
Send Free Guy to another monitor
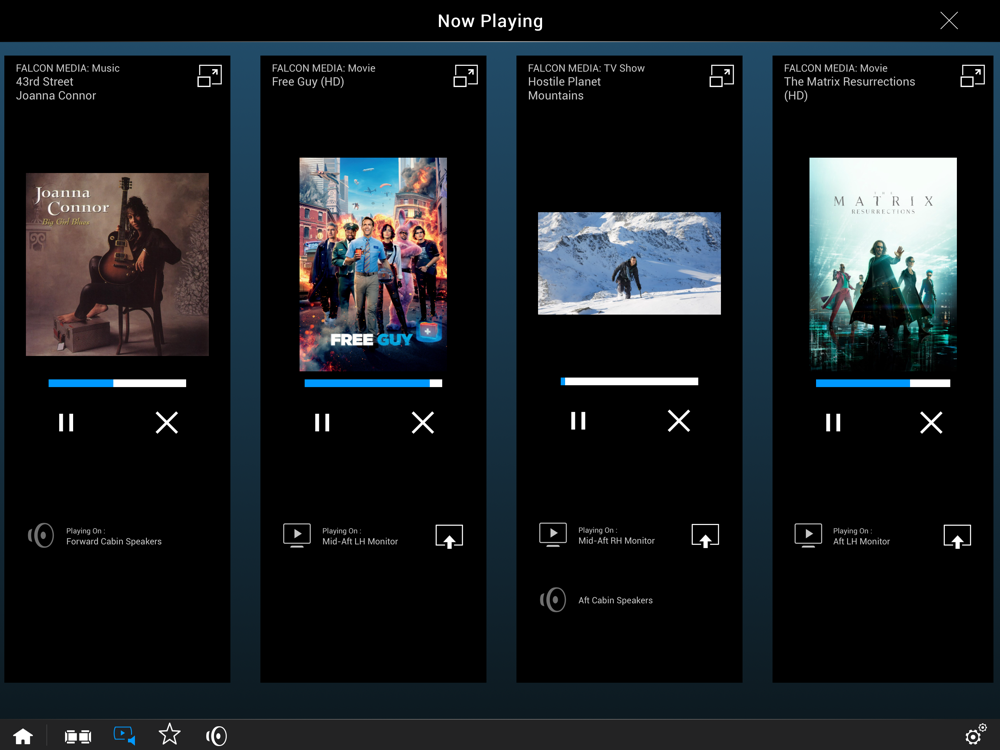(449, 536)
